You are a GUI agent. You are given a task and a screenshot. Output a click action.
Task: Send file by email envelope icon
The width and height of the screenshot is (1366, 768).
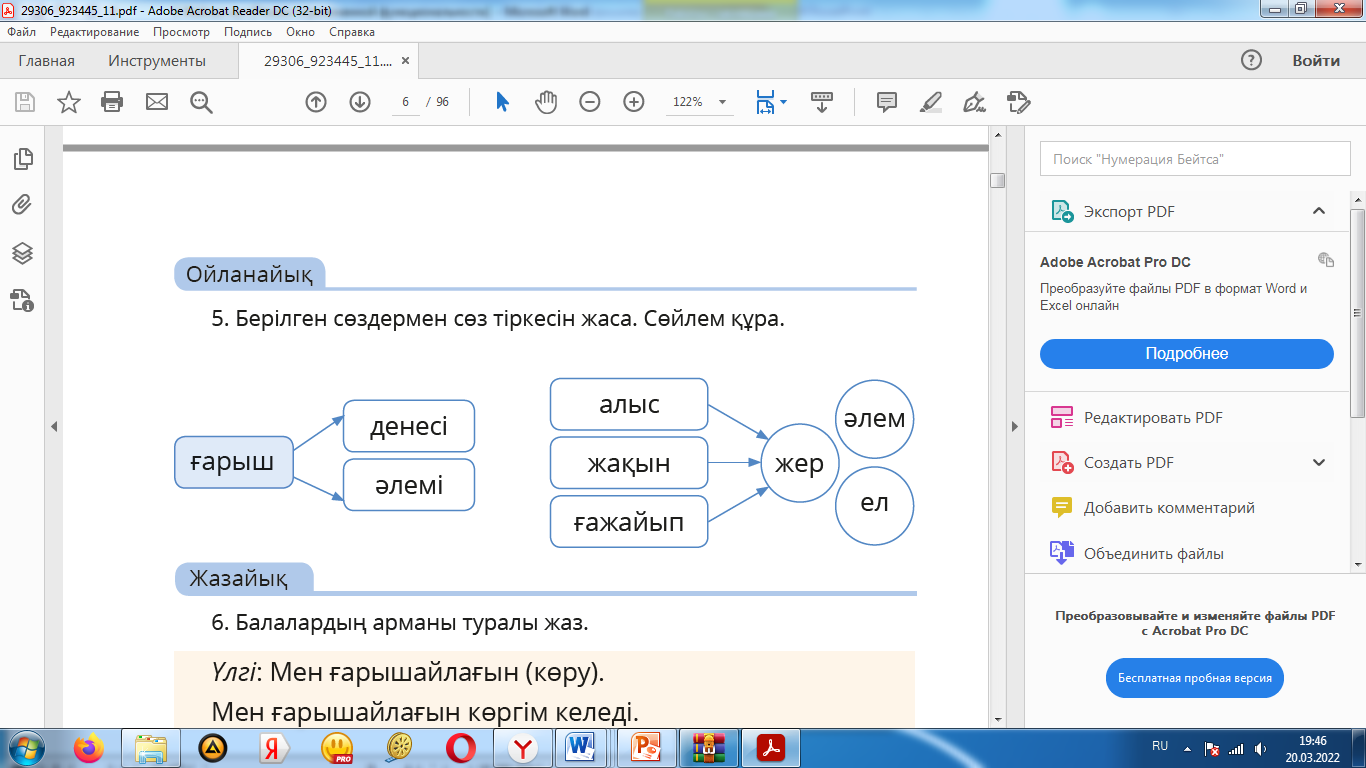coord(157,102)
